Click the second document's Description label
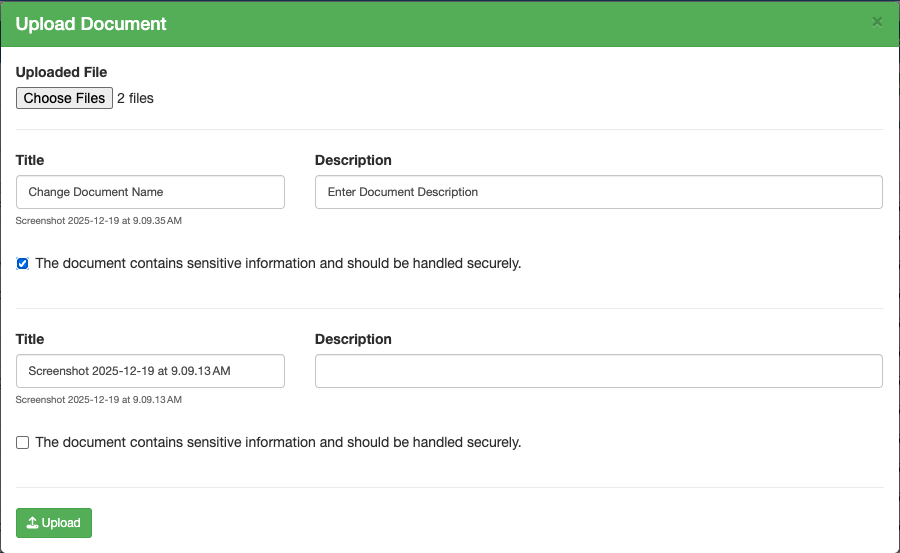Screen dimensions: 900x553 tap(353, 339)
